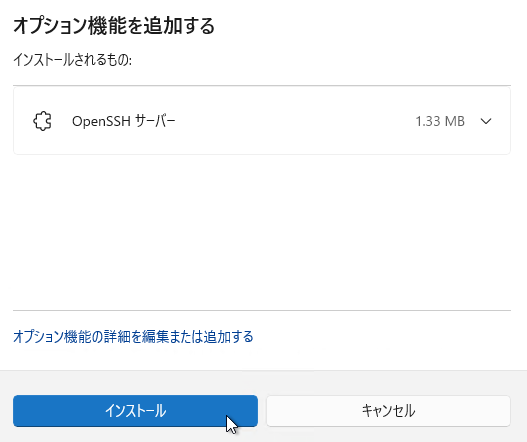Expand the OpenSSH サーバー details chevron
The width and height of the screenshot is (527, 442).
[x=486, y=121]
